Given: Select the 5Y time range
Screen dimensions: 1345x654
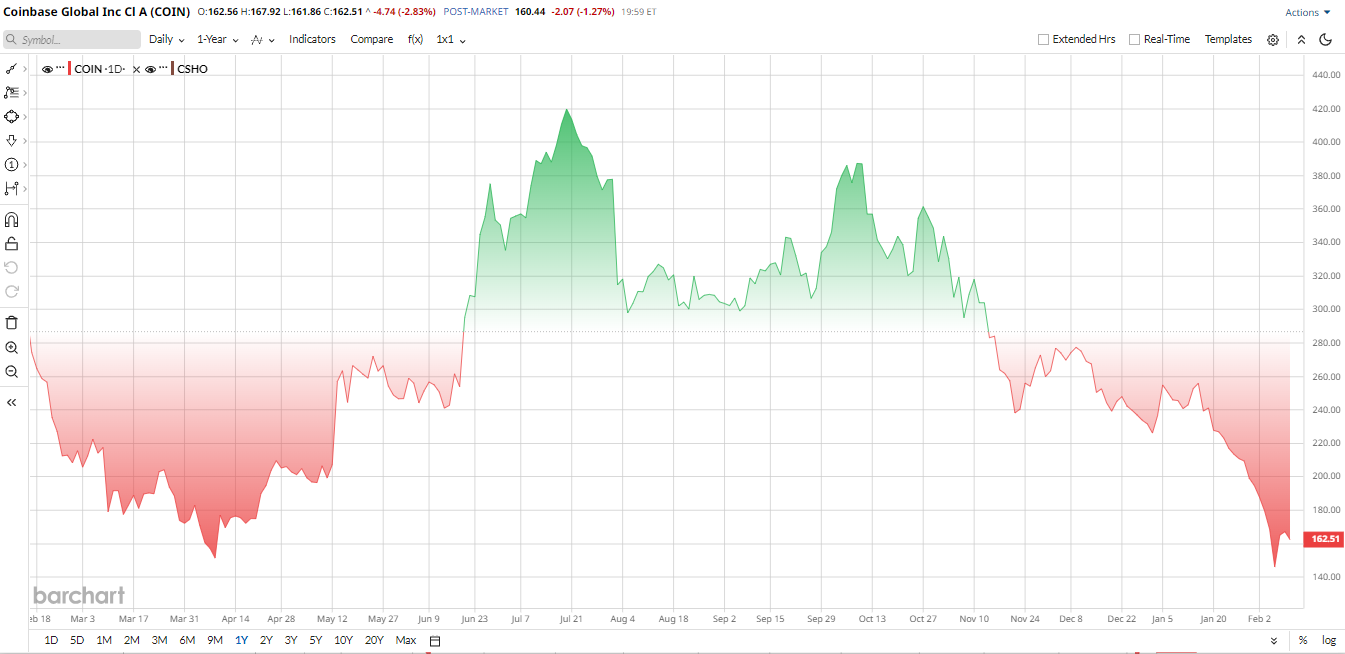Looking at the screenshot, I should pos(315,640).
